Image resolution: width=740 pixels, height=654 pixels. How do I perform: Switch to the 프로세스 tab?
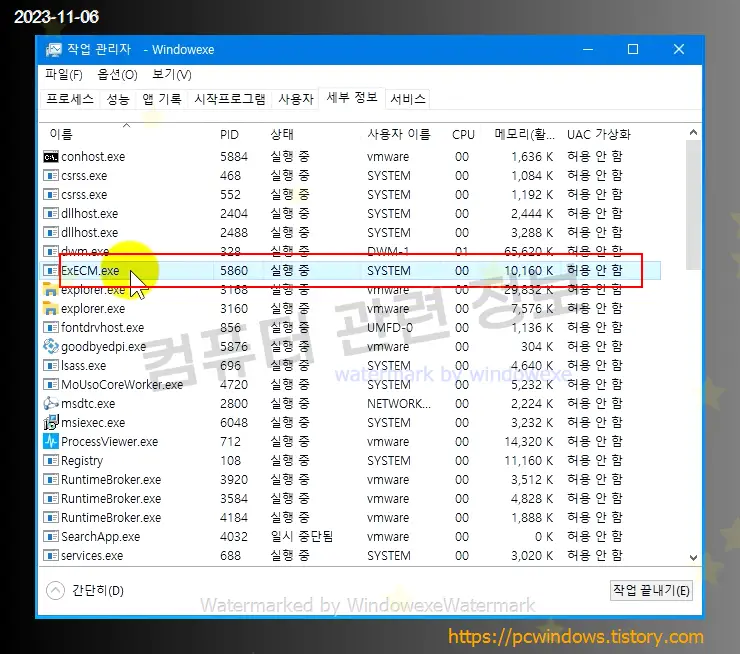(x=70, y=99)
